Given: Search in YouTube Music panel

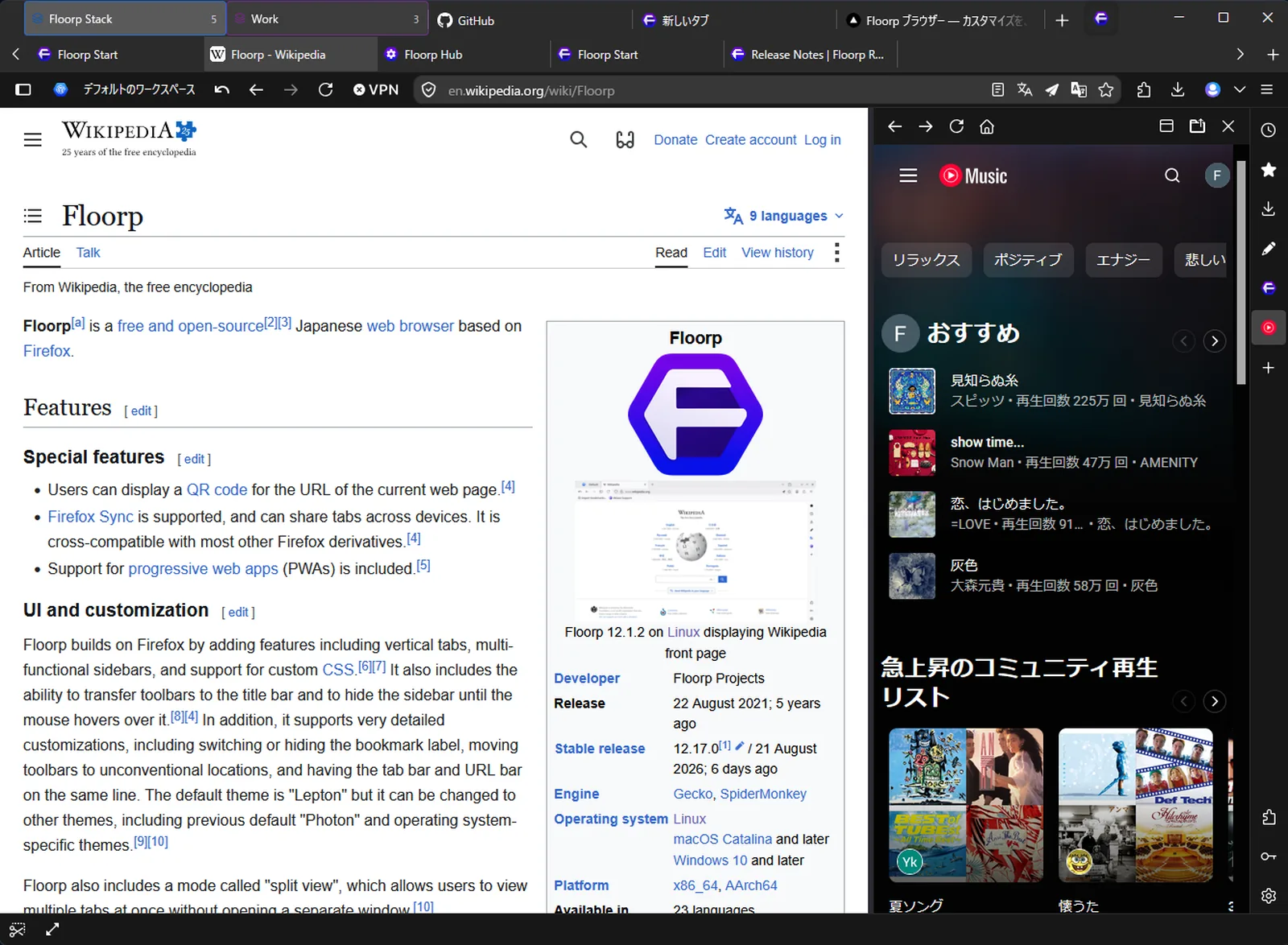Looking at the screenshot, I should click(1172, 175).
